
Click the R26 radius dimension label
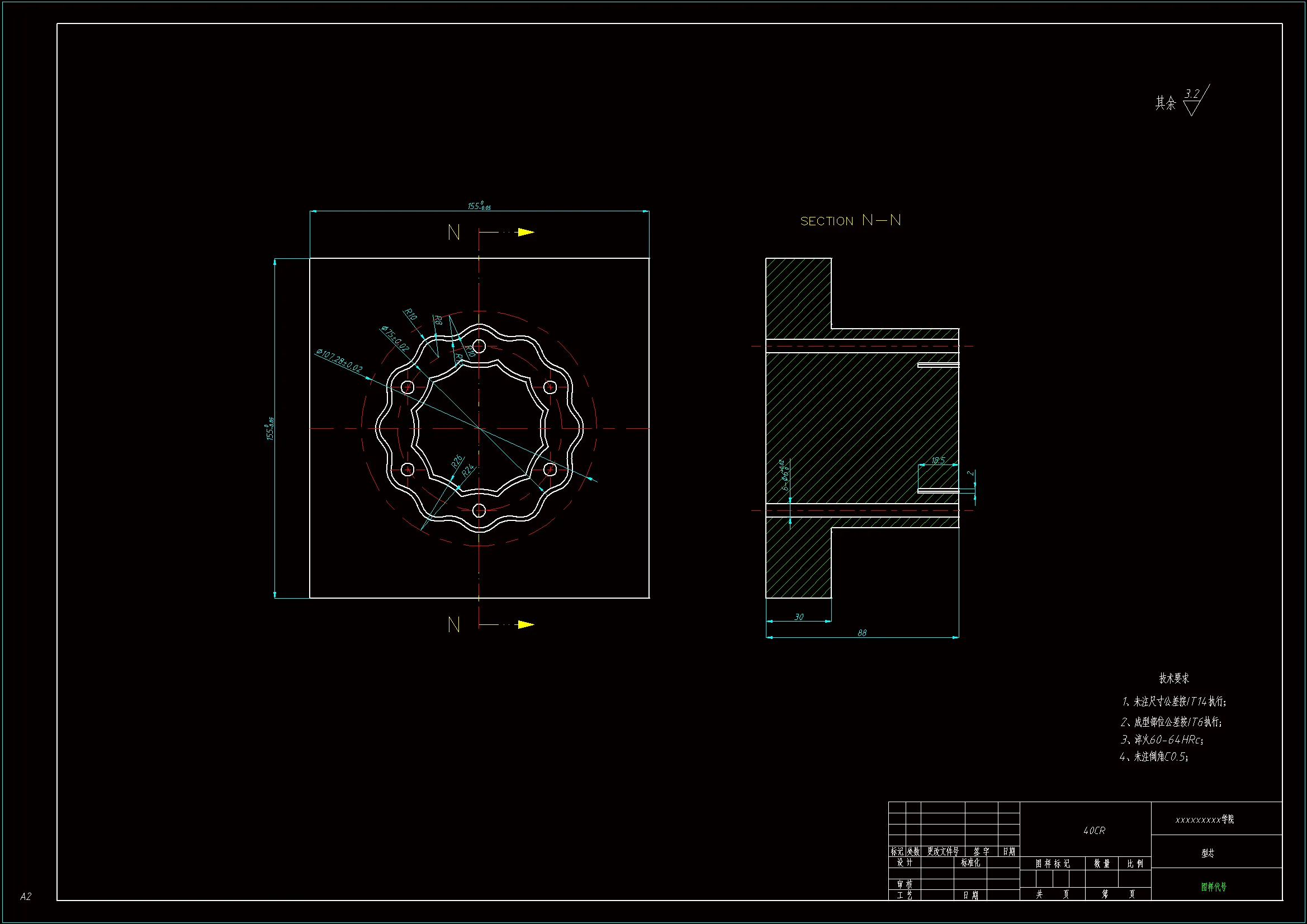[457, 462]
